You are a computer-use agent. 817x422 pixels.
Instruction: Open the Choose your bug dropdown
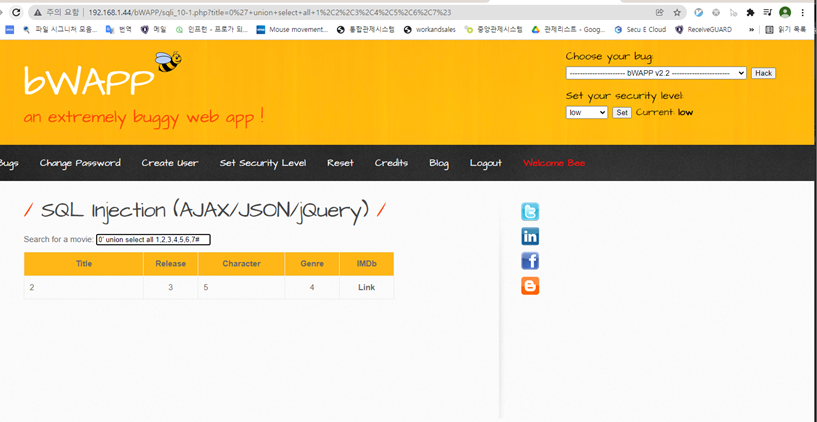(x=656, y=73)
